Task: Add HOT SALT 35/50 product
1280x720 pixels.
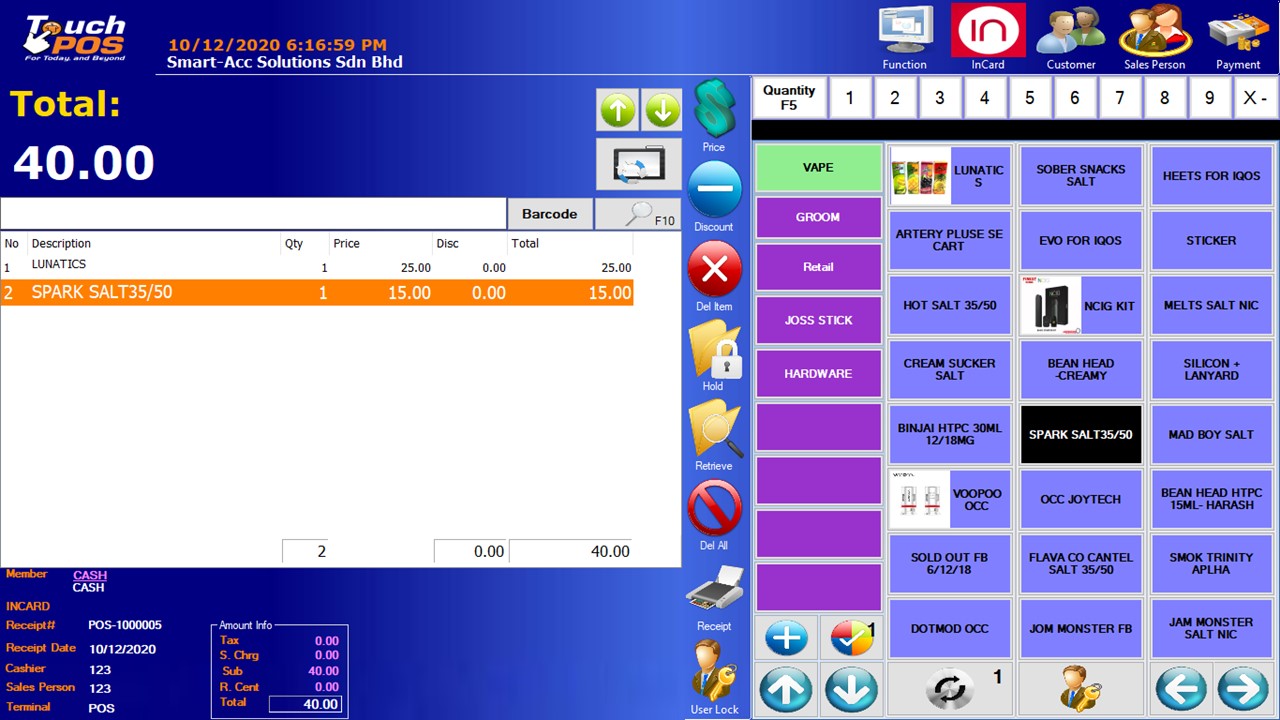Action: tap(950, 305)
